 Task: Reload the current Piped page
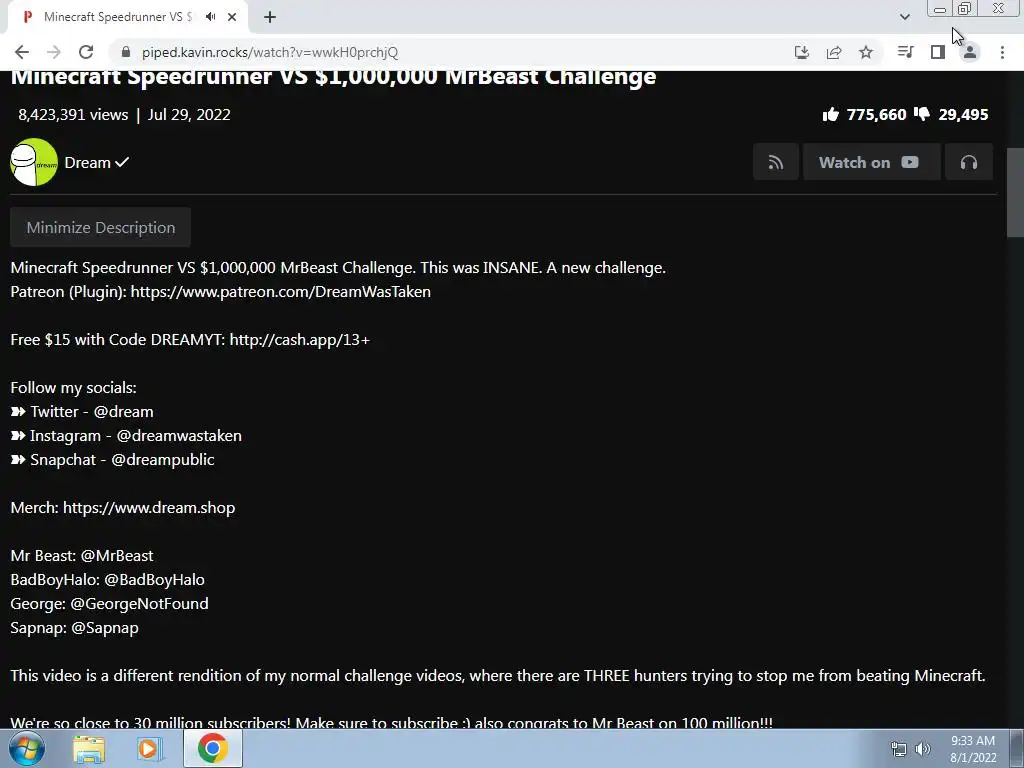[x=86, y=52]
